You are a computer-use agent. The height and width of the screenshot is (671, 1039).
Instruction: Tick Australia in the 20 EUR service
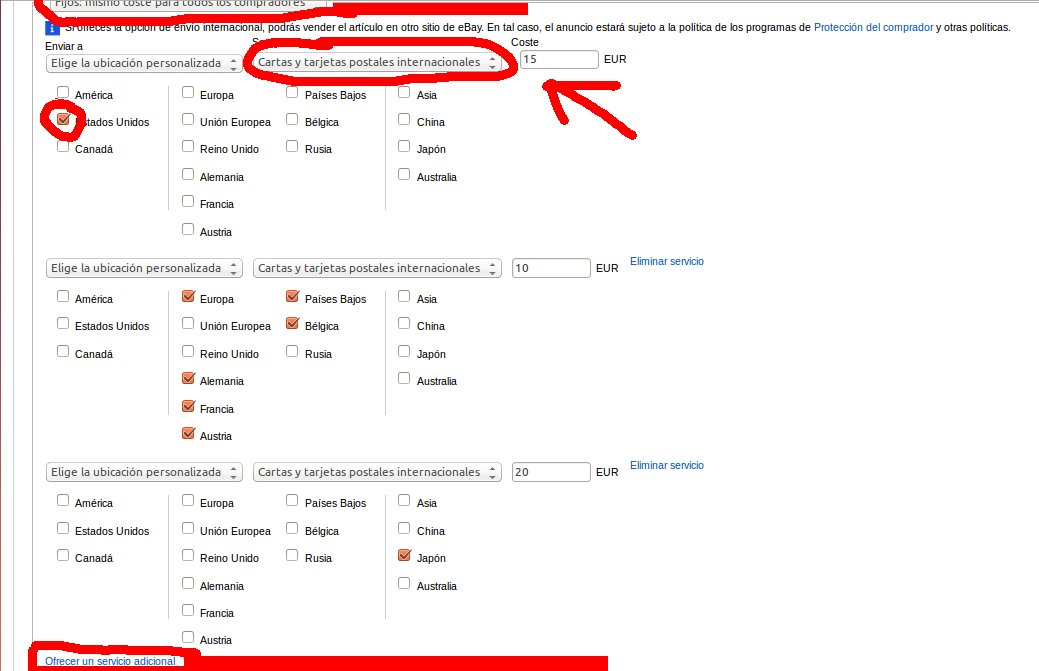(404, 585)
